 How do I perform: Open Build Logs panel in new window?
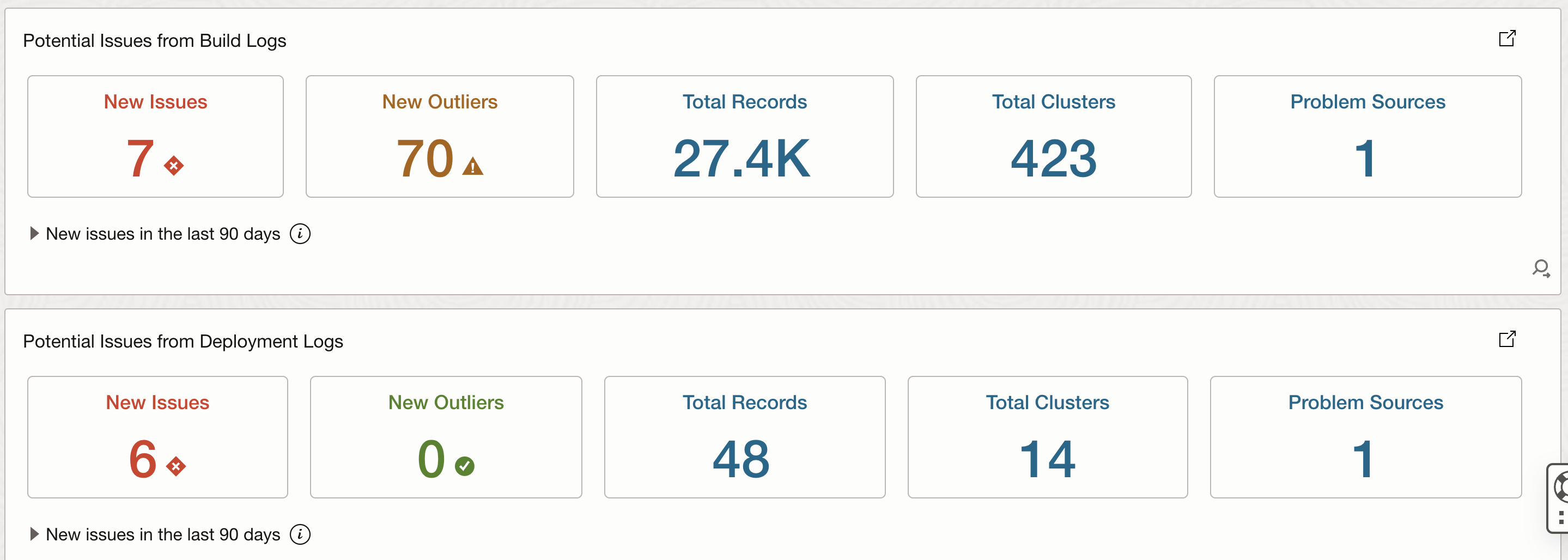tap(1506, 39)
